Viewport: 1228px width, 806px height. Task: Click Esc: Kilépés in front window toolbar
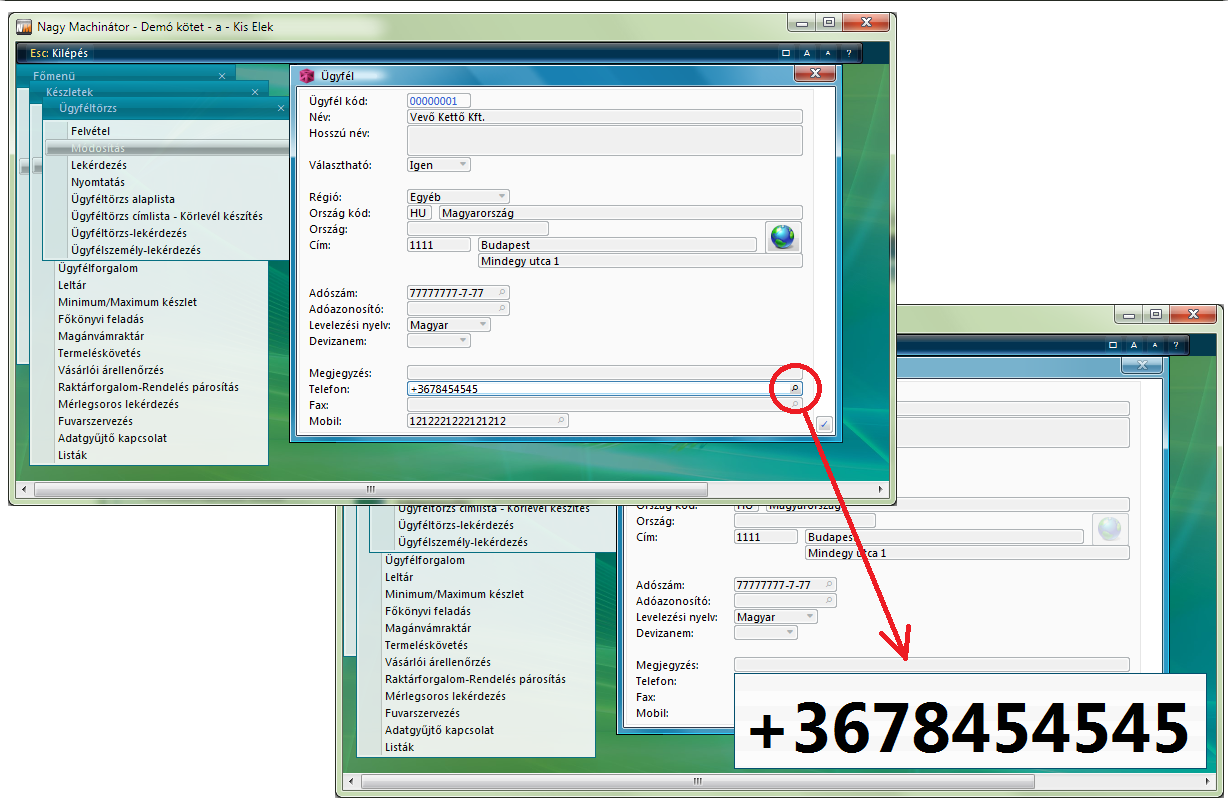59,53
